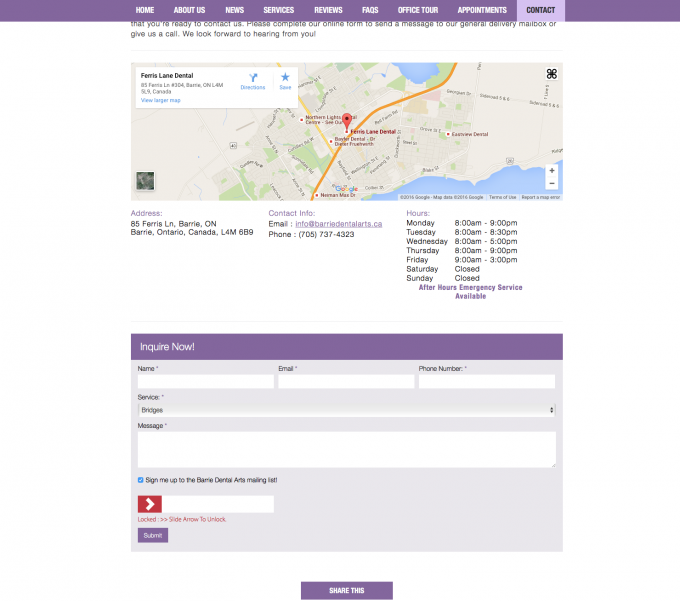Uncheck the mailing list signup checkbox
The image size is (680, 601).
click(141, 480)
